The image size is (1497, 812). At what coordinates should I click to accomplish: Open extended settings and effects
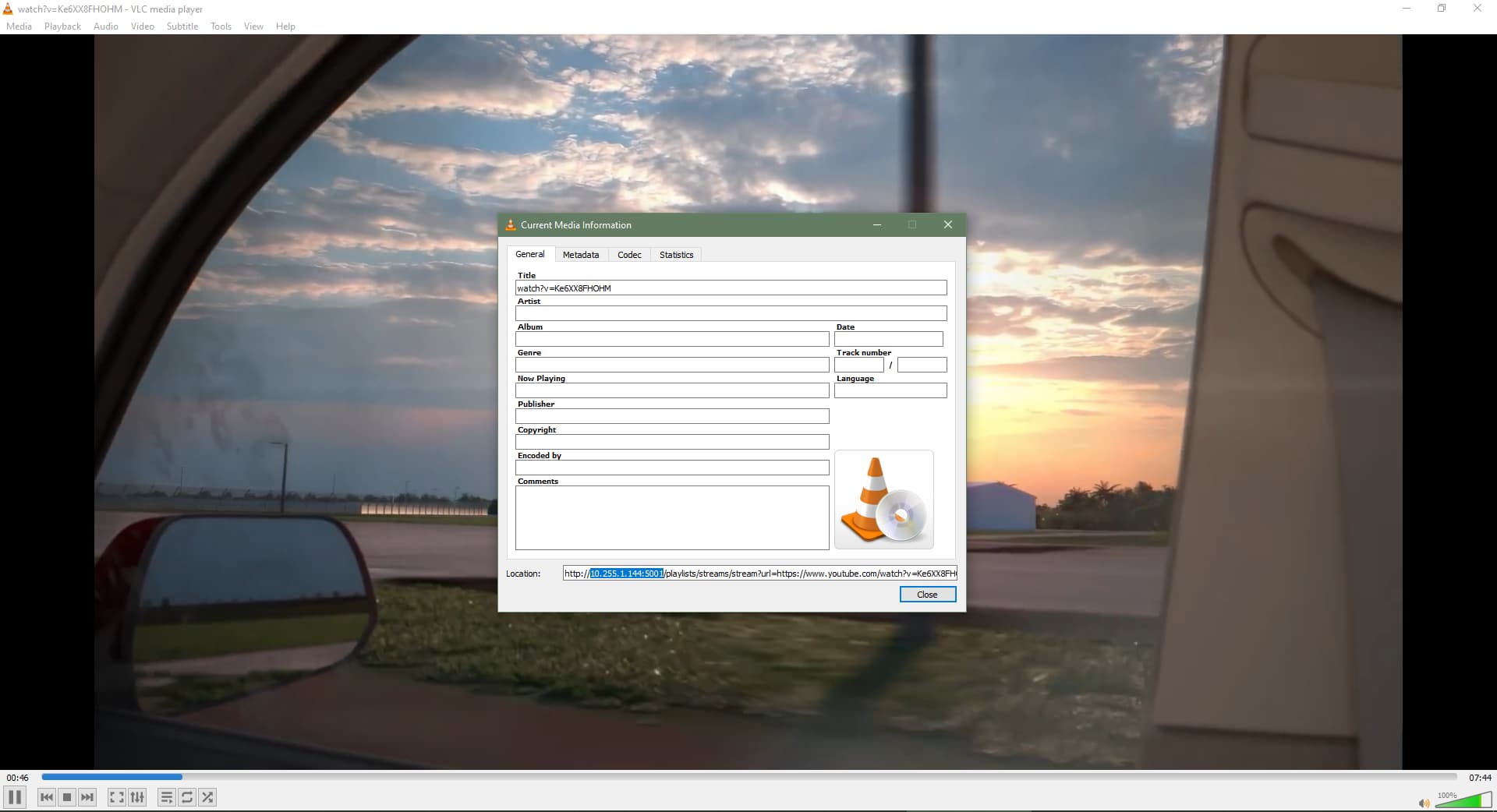tap(137, 797)
